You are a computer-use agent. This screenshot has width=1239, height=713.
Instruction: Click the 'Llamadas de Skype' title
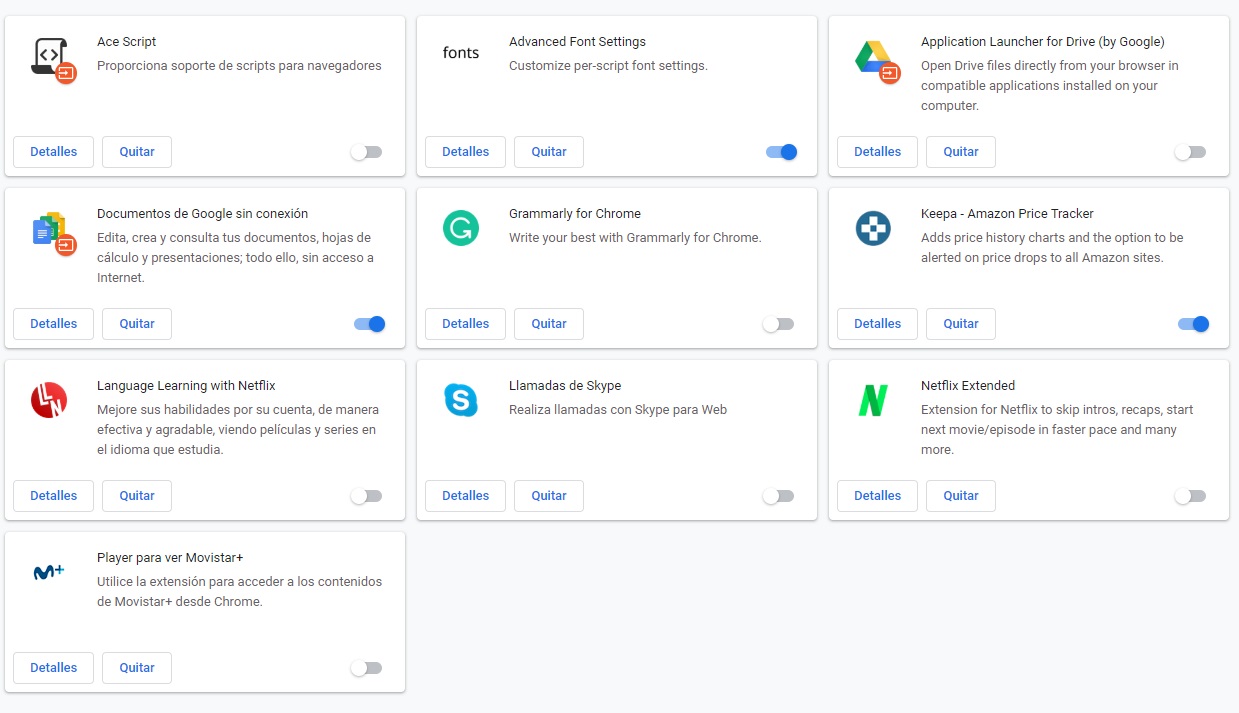[565, 386]
